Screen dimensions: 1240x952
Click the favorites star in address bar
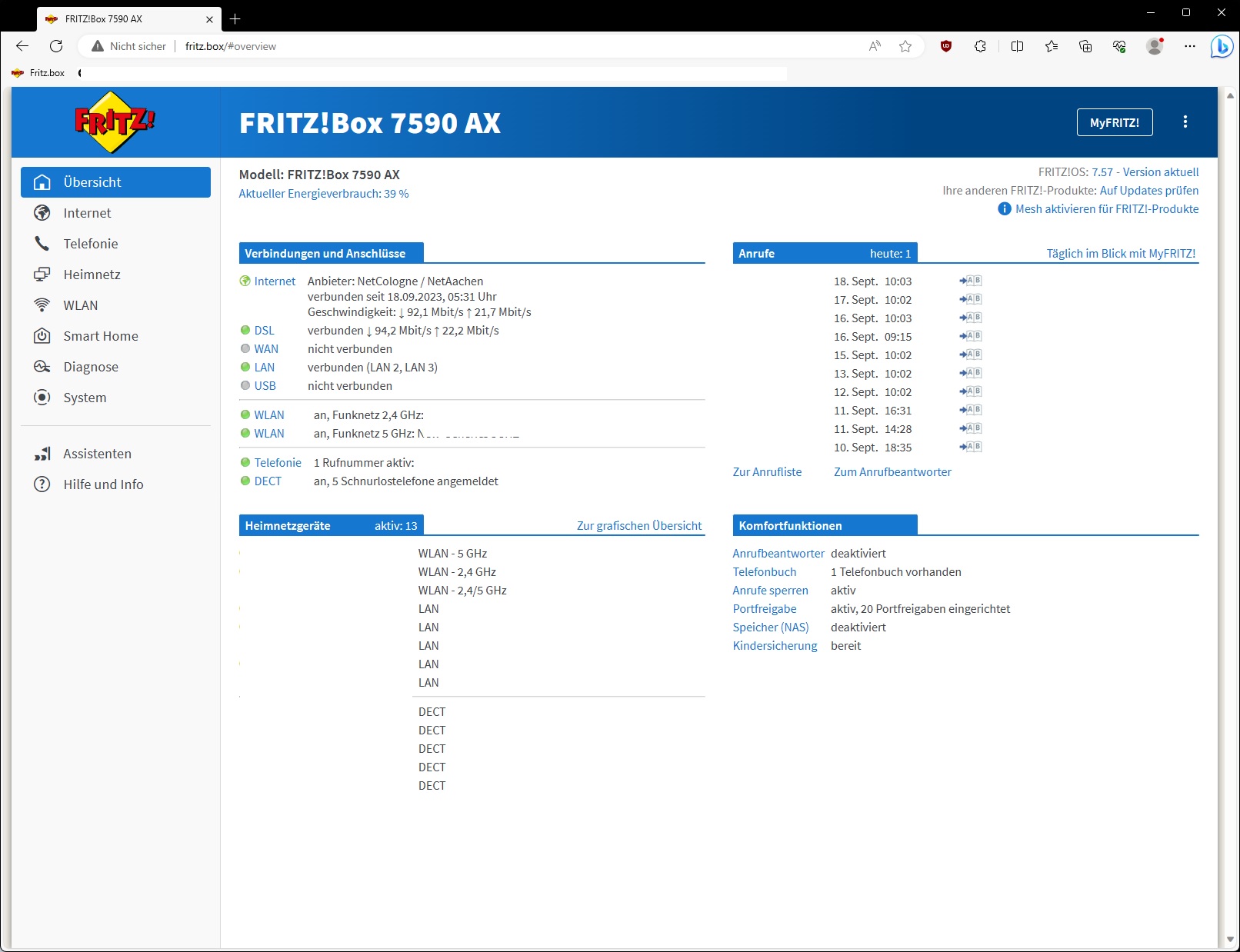pos(905,46)
